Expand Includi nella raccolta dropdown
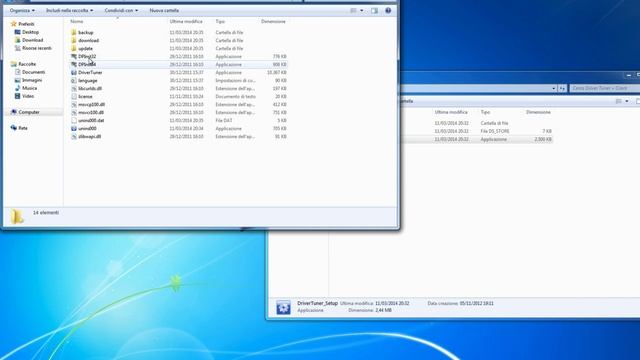This screenshot has width=640, height=360. [69, 10]
